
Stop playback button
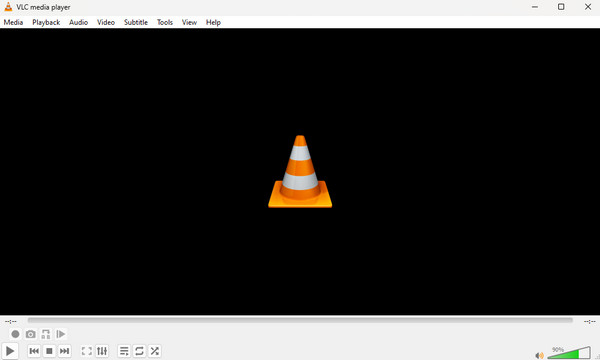tap(49, 351)
